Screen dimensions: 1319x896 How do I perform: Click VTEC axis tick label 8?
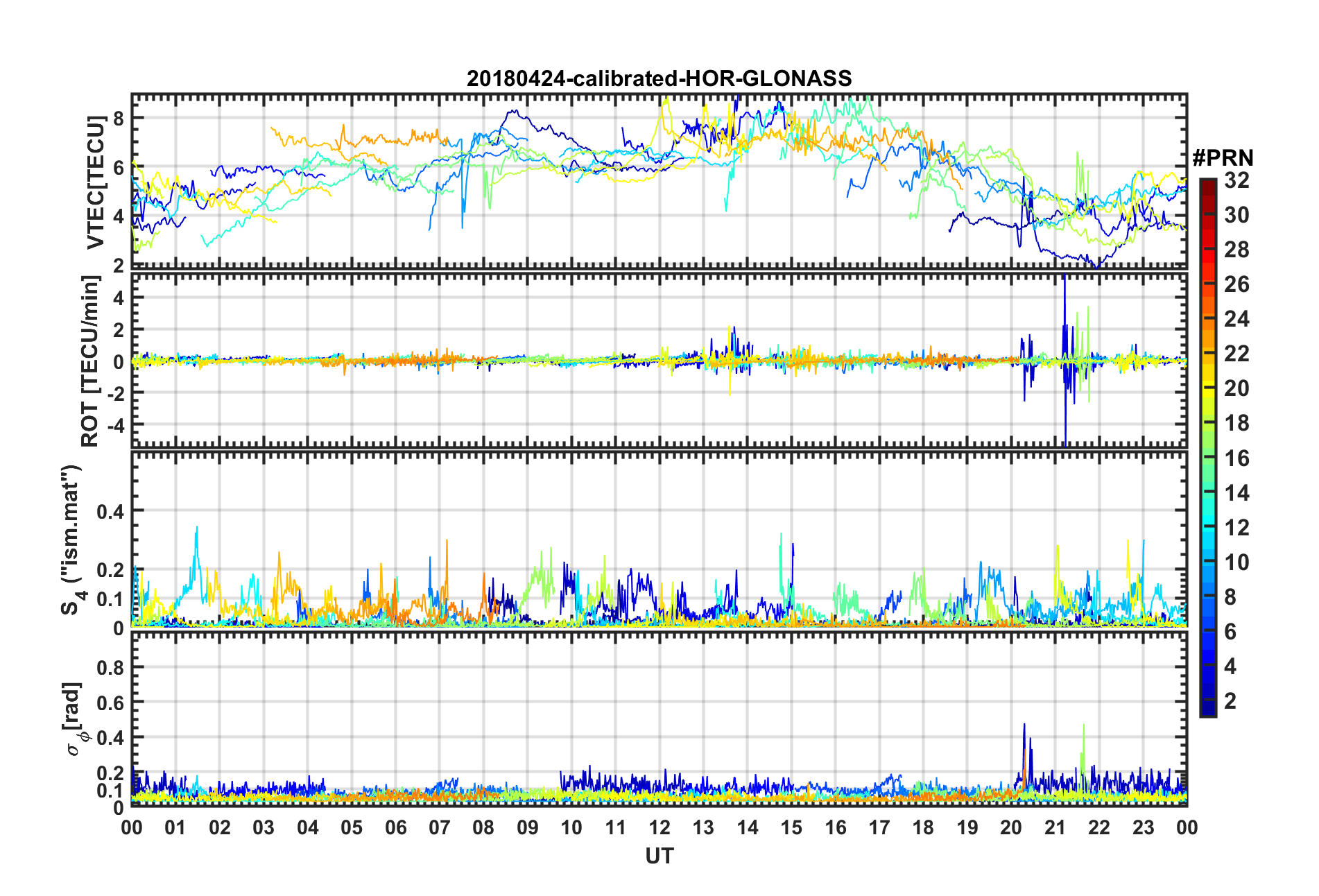119,119
